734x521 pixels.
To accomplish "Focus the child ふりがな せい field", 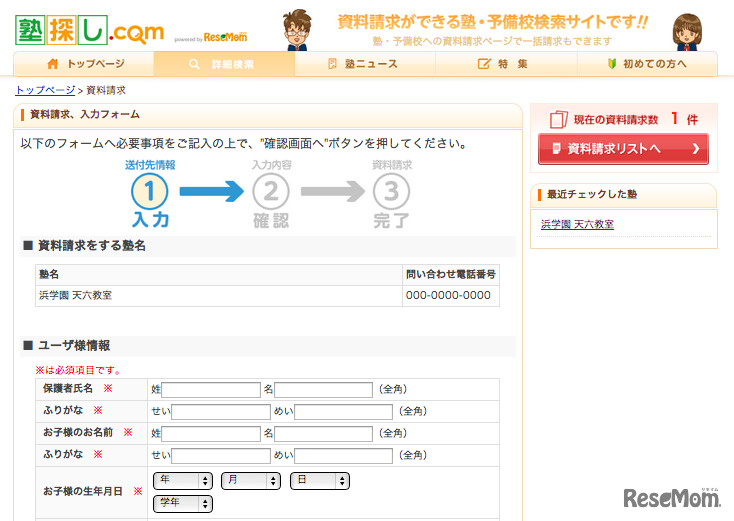I will click(x=221, y=455).
